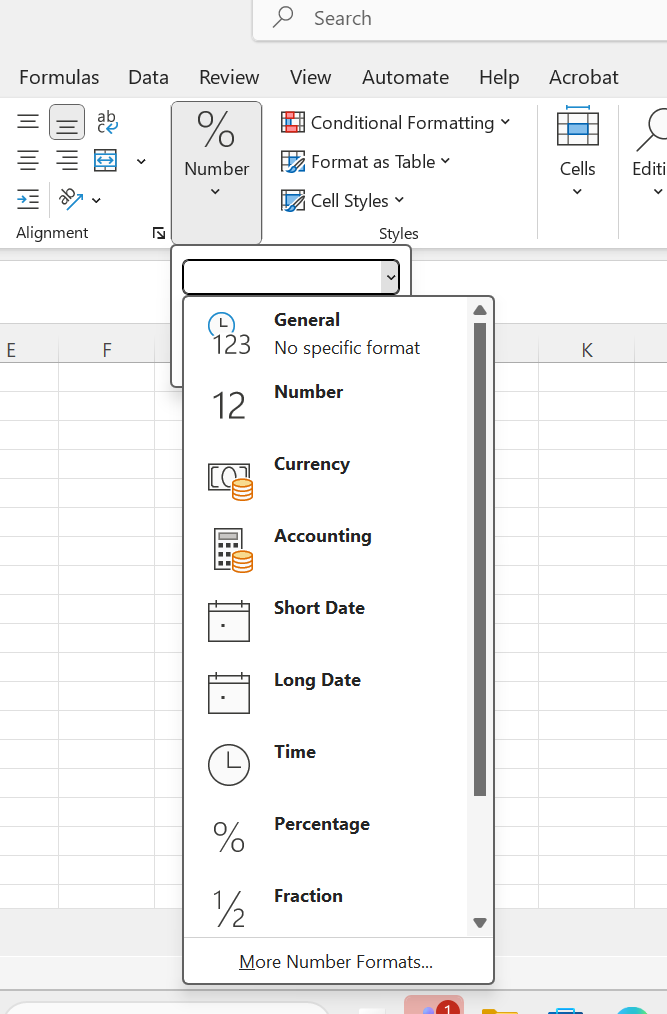Select column F header

point(107,350)
